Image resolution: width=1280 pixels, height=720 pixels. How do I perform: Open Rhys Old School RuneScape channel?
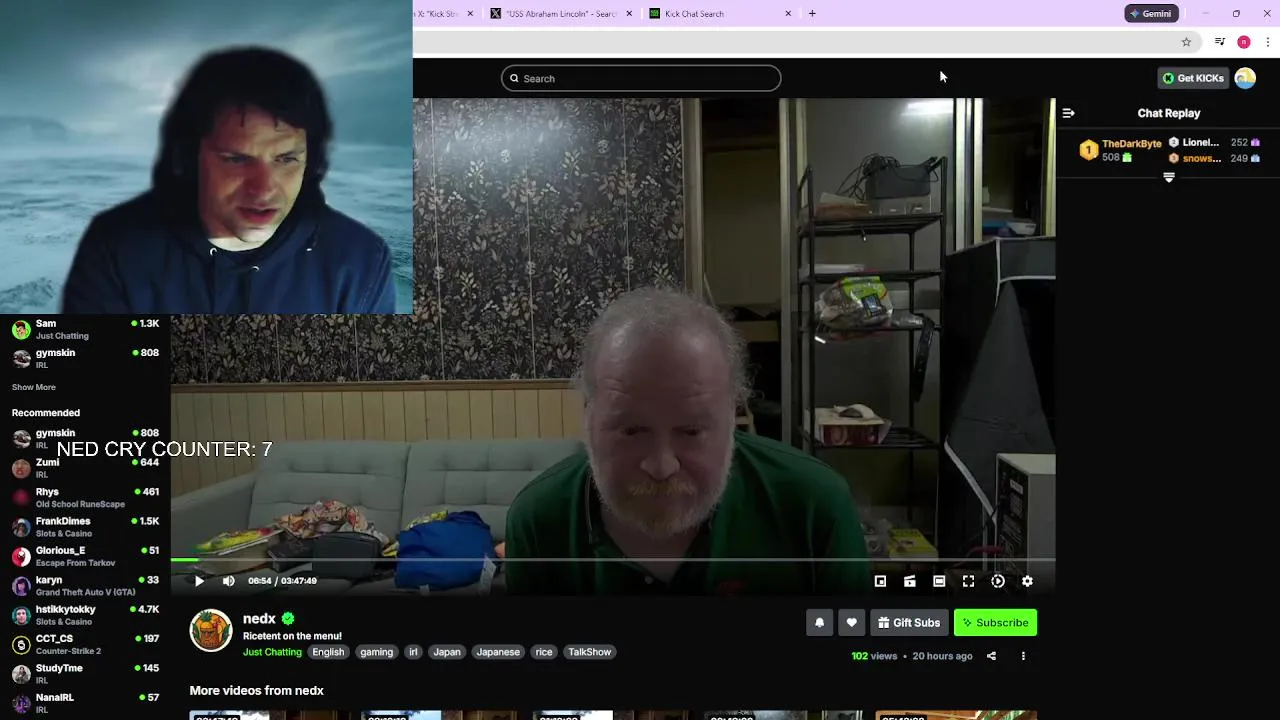tap(85, 498)
